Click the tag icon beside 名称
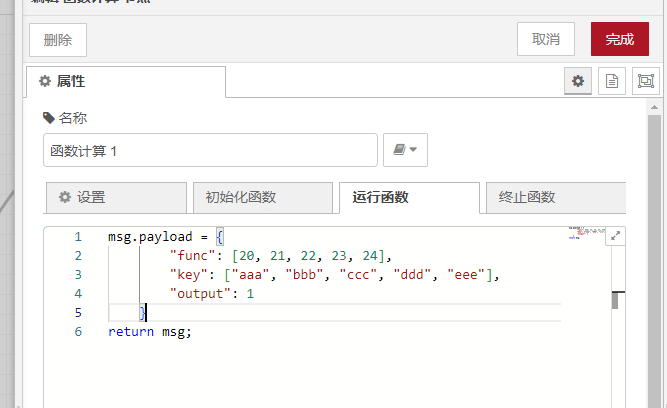This screenshot has height=408, width=667. click(x=49, y=118)
